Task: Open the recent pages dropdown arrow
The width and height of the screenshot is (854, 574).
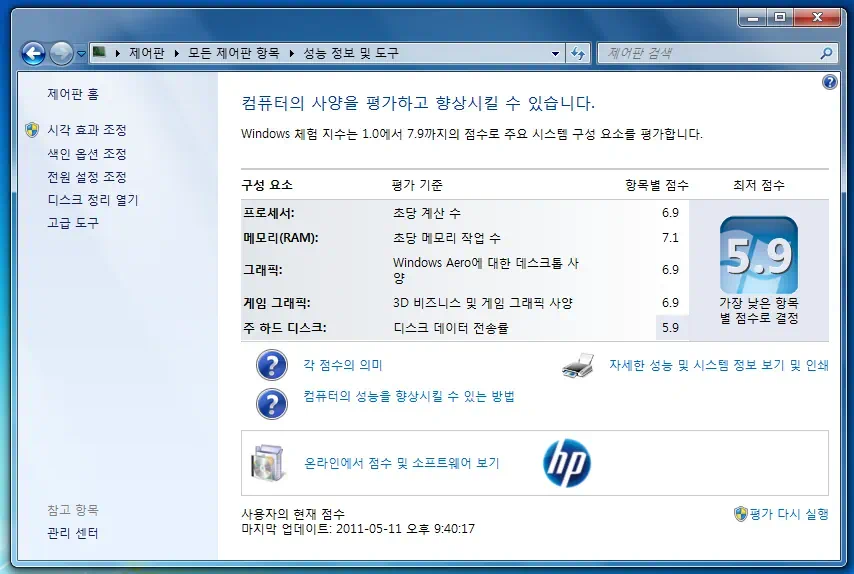Action: click(81, 54)
